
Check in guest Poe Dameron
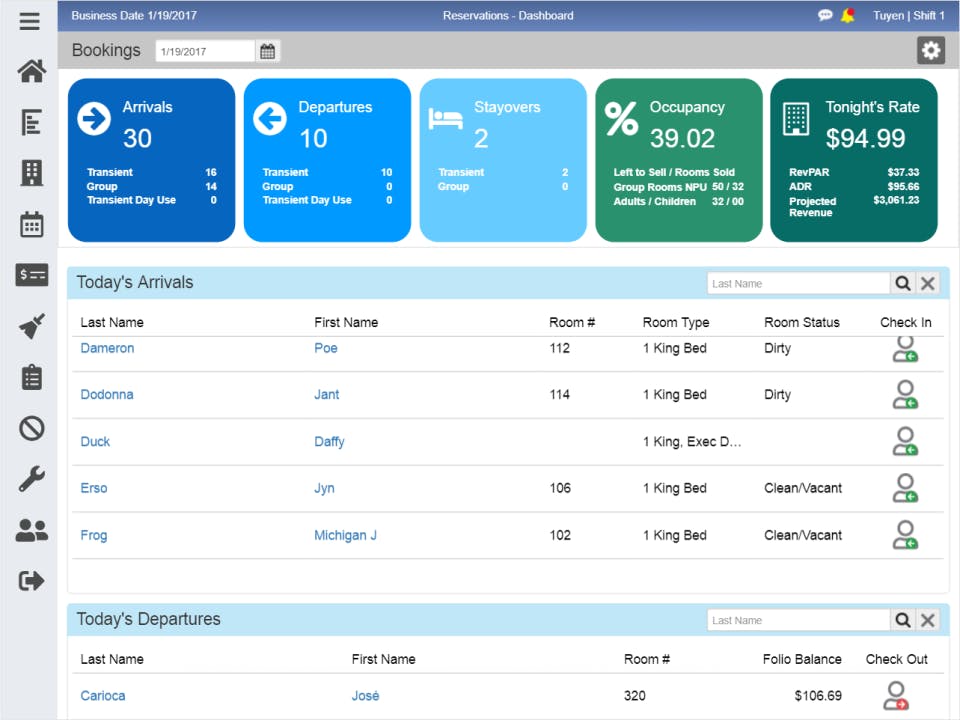coord(906,348)
